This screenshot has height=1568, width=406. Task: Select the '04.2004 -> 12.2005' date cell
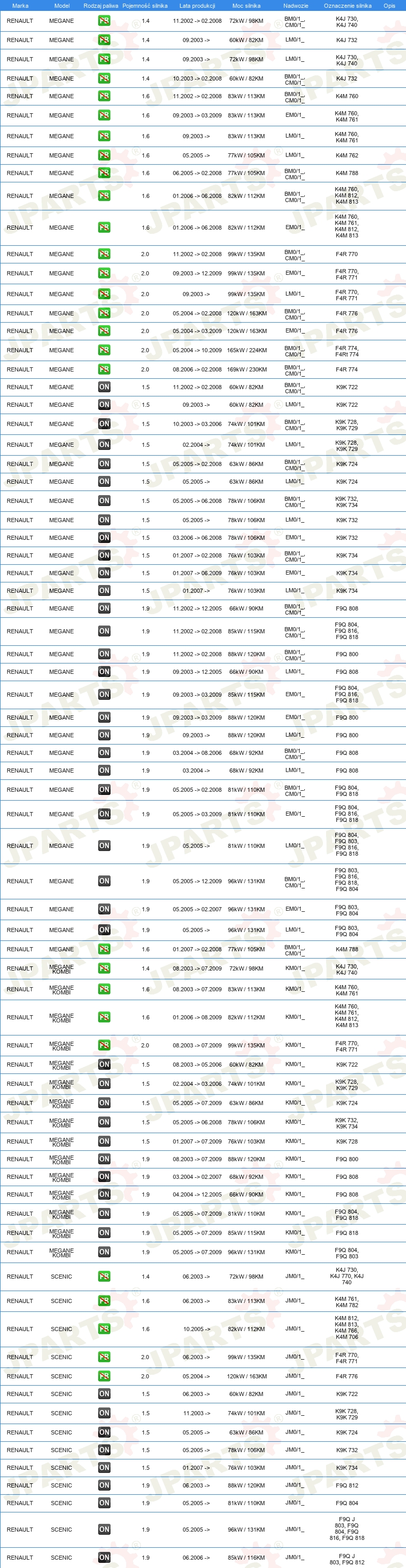coord(197,1194)
